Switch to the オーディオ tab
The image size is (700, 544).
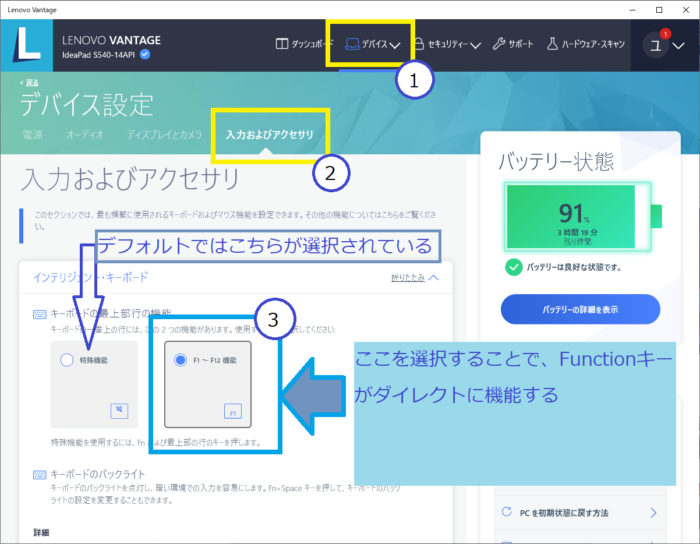tap(84, 134)
